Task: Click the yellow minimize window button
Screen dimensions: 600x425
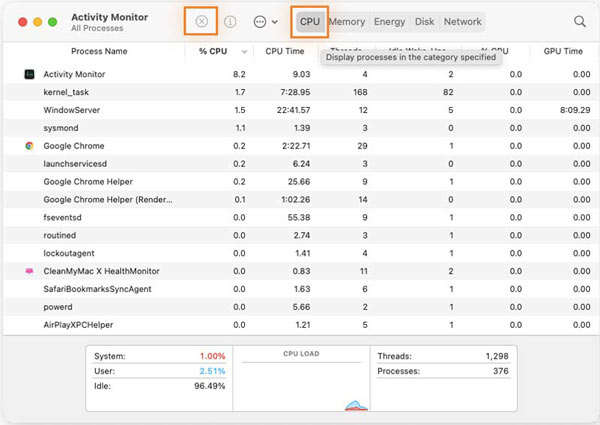Action: pyautogui.click(x=38, y=22)
